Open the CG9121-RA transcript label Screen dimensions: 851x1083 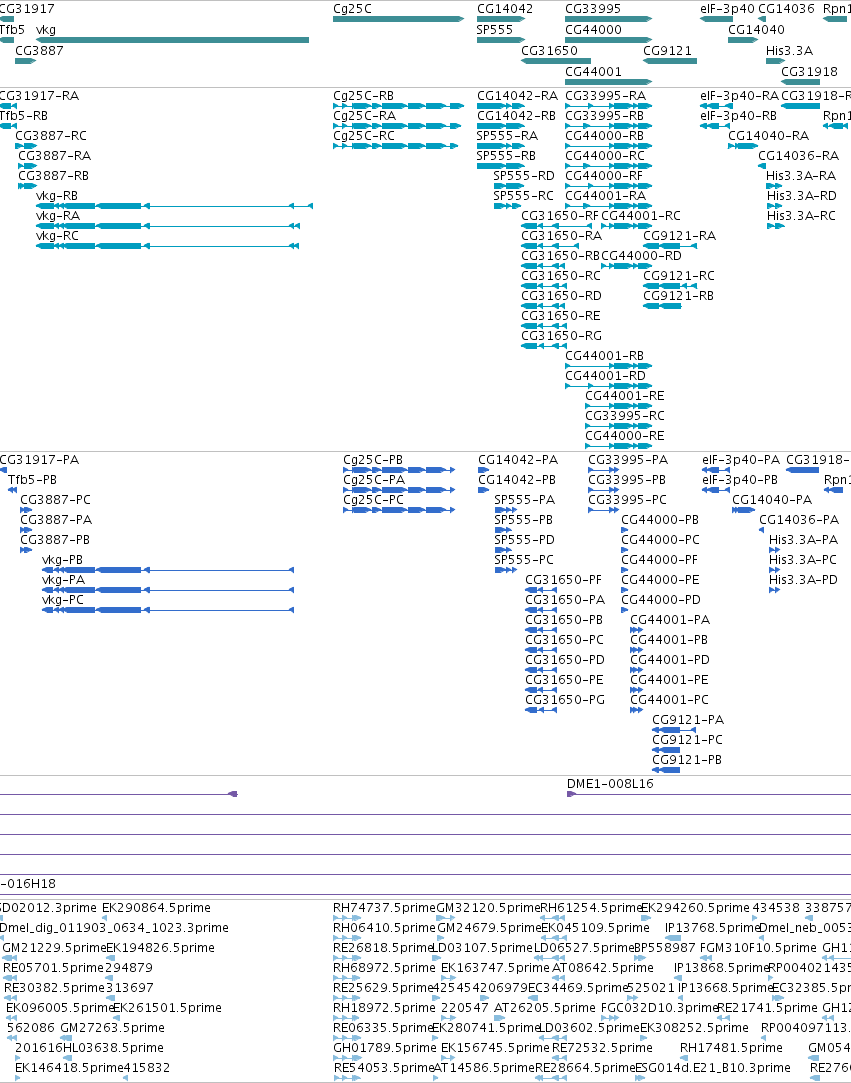(x=679, y=236)
